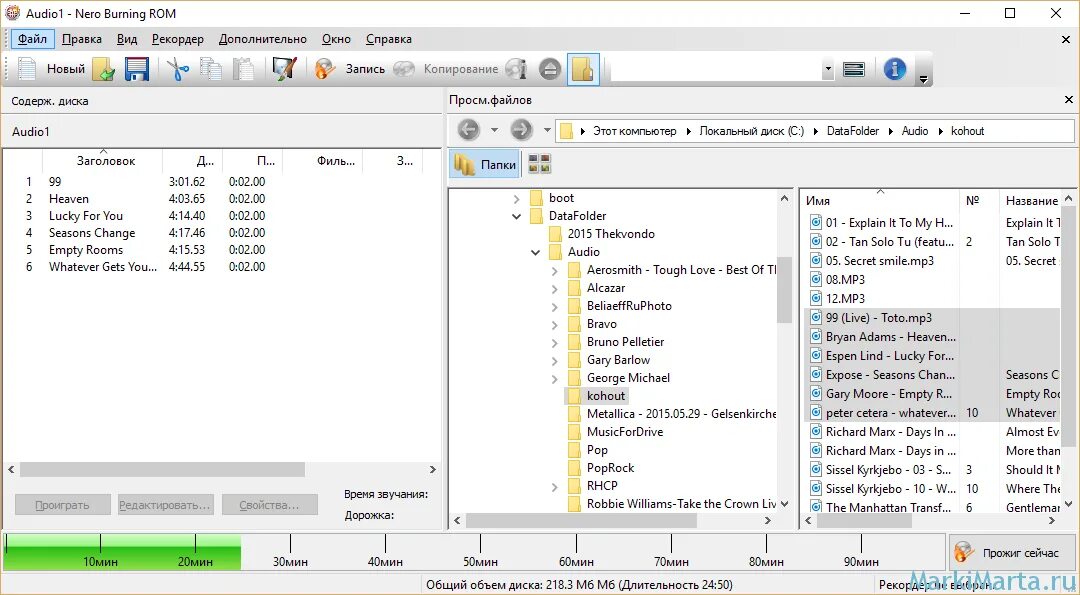Open the Окно menu
The image size is (1080, 595).
pos(336,39)
